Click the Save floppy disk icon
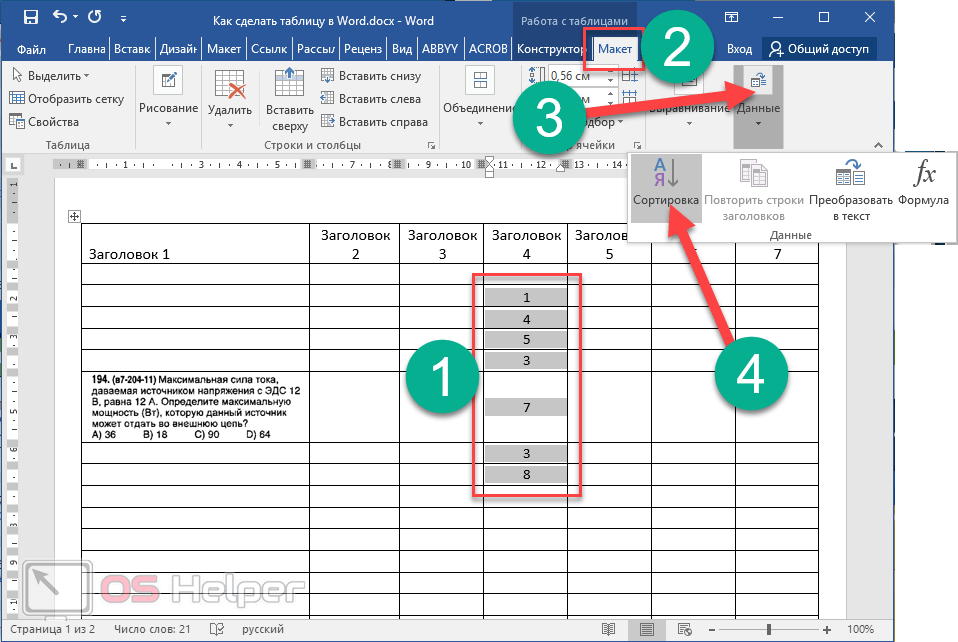The width and height of the screenshot is (958, 642). (30, 17)
